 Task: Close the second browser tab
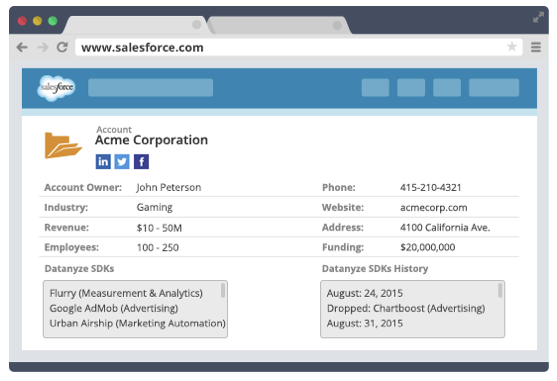point(337,25)
